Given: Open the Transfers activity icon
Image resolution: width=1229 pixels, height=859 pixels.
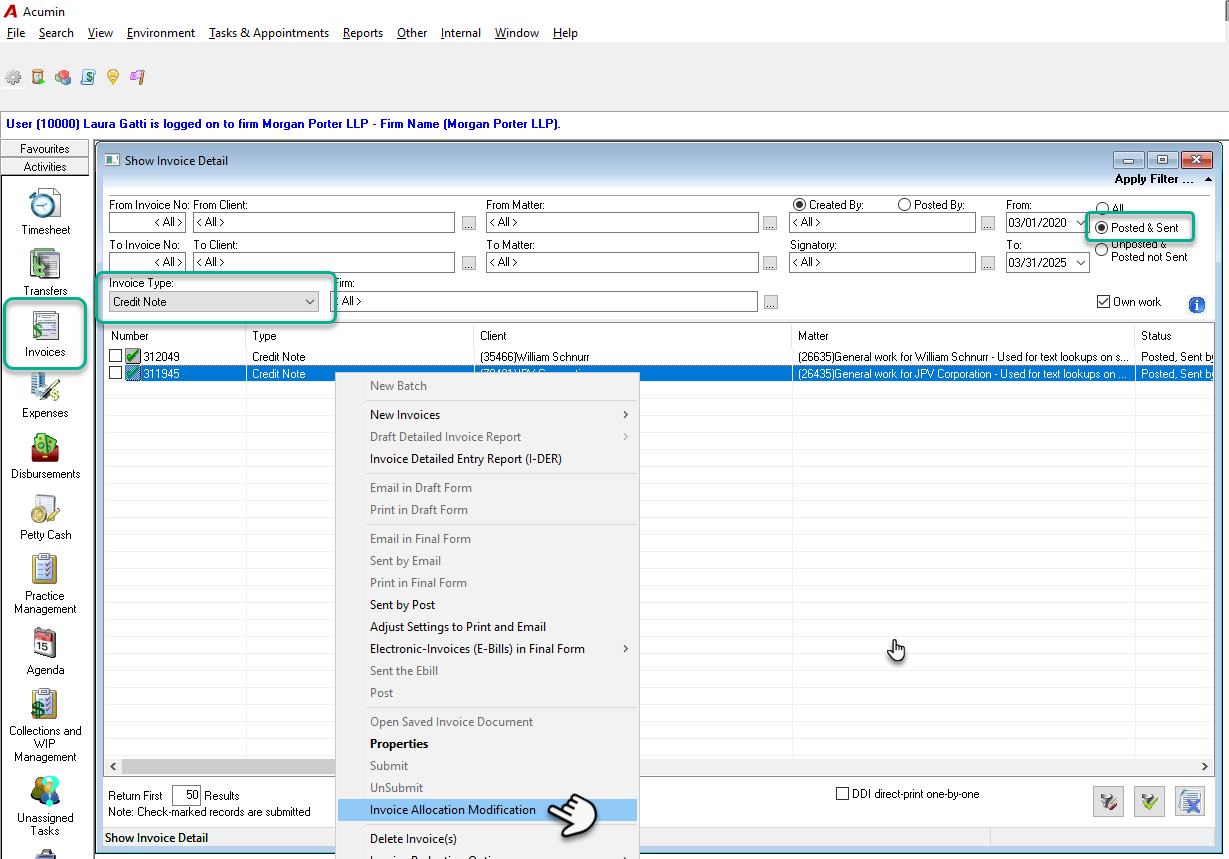Looking at the screenshot, I should tap(45, 265).
